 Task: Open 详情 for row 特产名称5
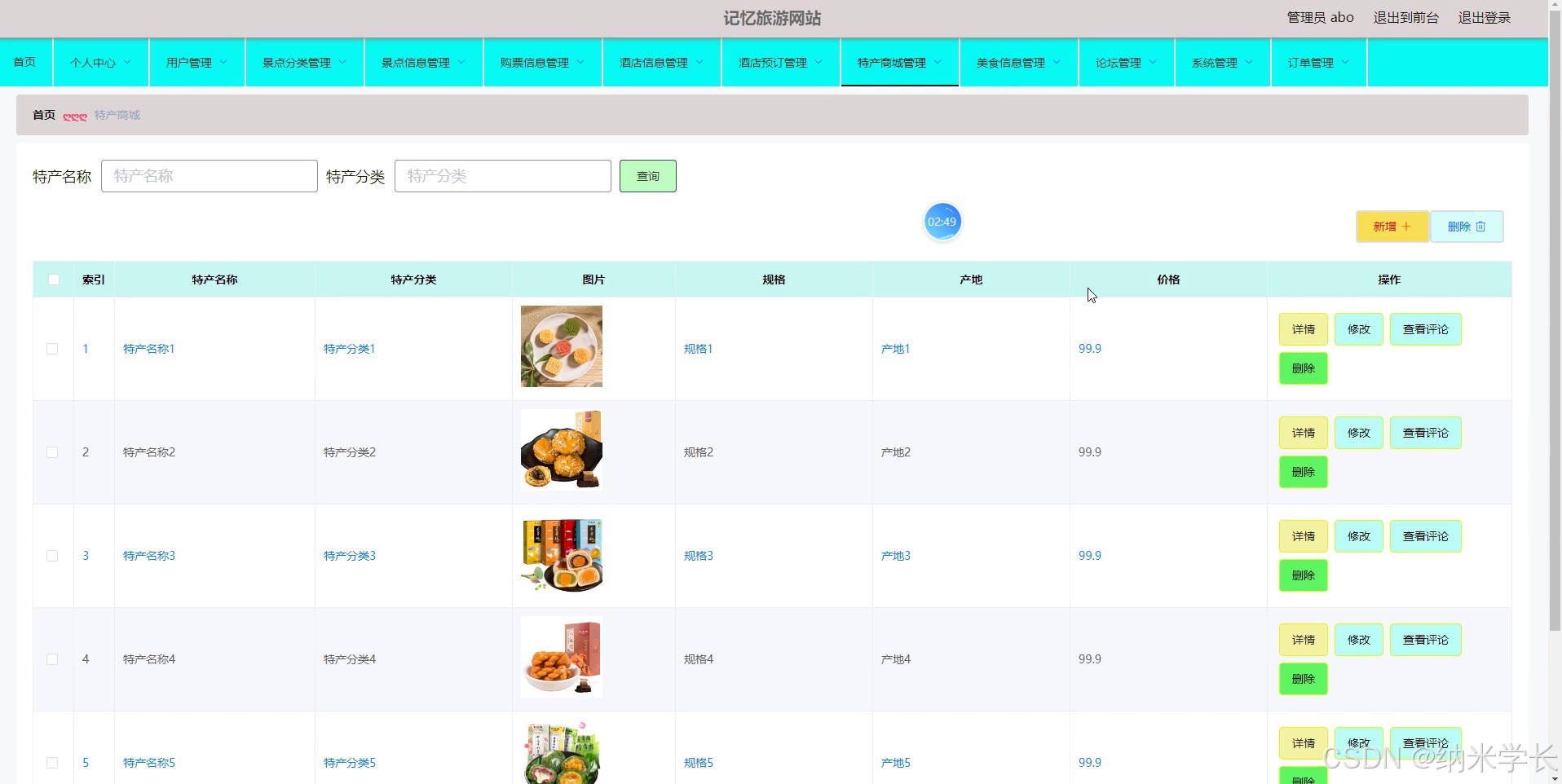(1304, 743)
